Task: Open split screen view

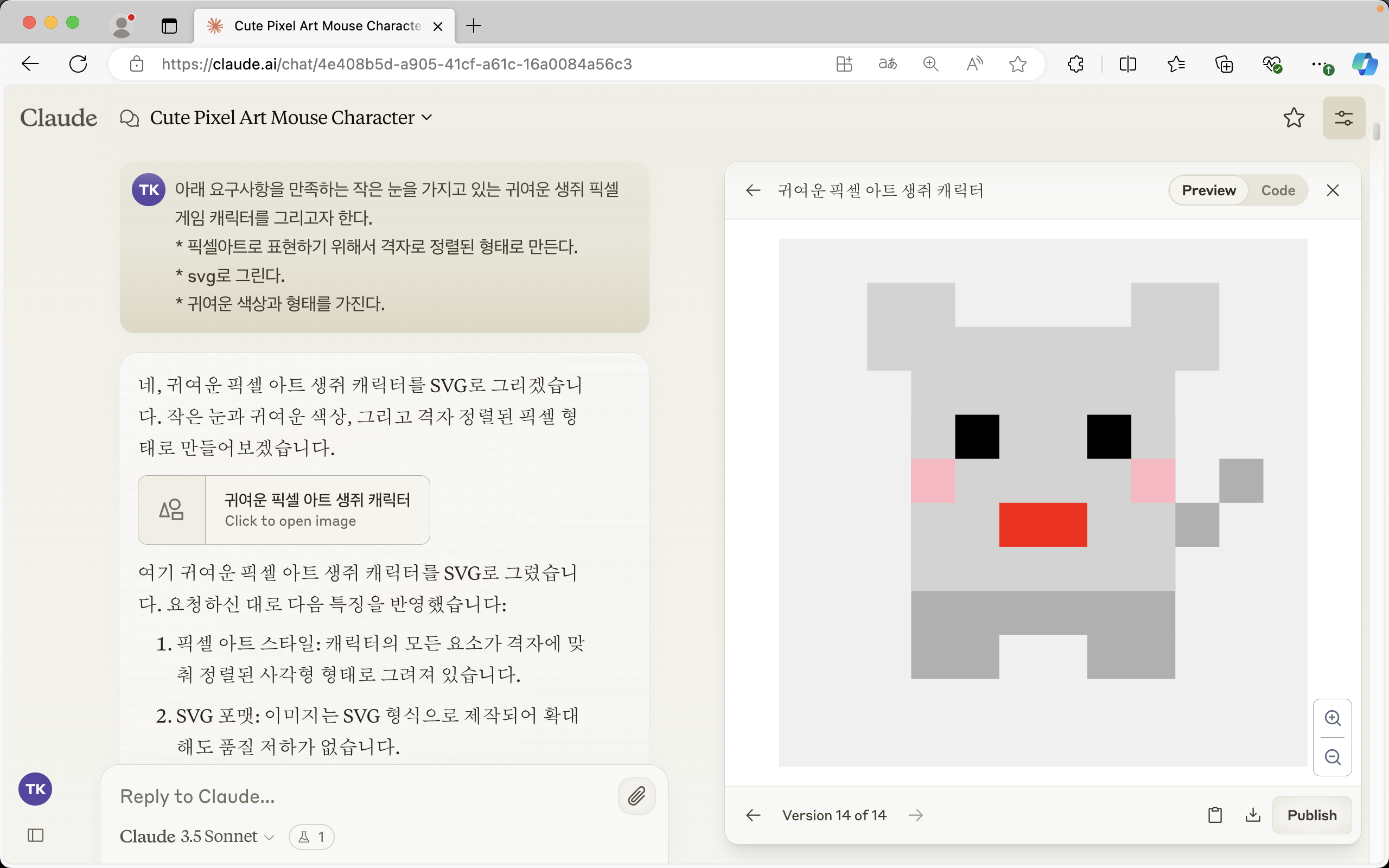Action: pyautogui.click(x=1128, y=63)
